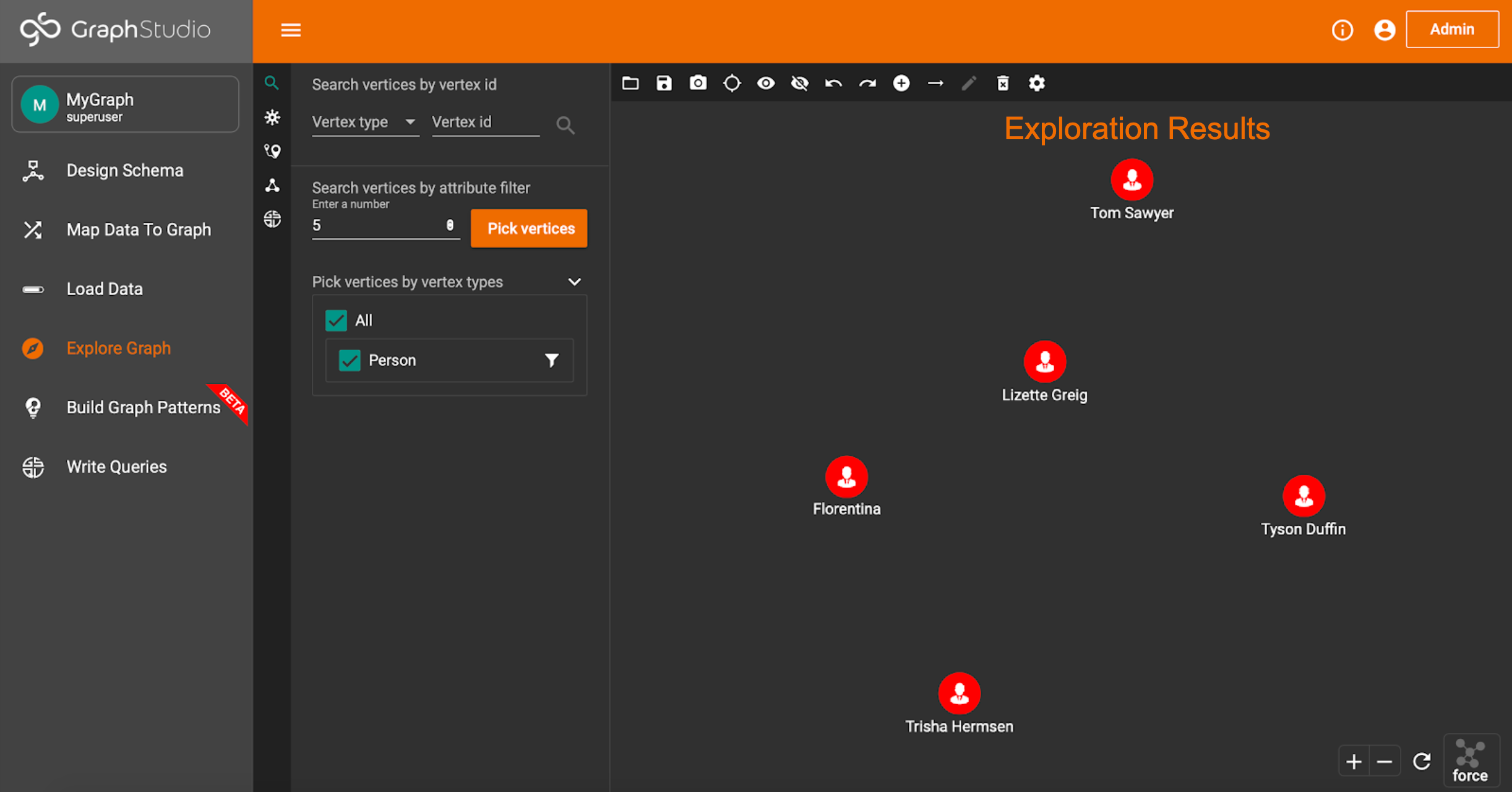1512x792 pixels.
Task: Click the delete trash icon
Action: pos(1003,83)
